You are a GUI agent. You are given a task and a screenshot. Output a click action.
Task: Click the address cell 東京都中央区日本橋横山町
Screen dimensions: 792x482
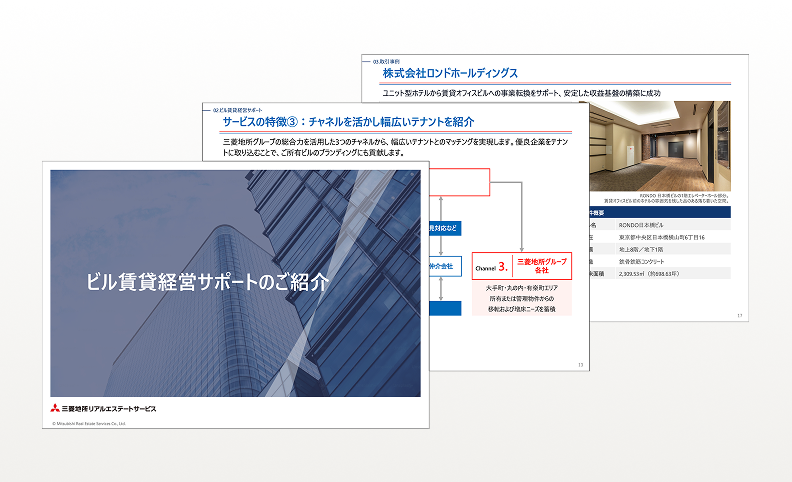pyautogui.click(x=662, y=237)
